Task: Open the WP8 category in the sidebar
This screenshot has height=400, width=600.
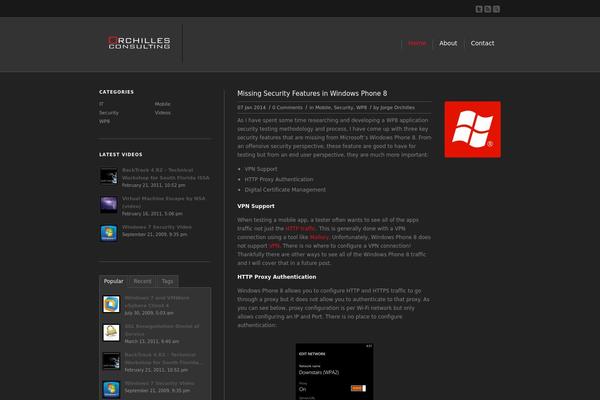Action: [104, 121]
